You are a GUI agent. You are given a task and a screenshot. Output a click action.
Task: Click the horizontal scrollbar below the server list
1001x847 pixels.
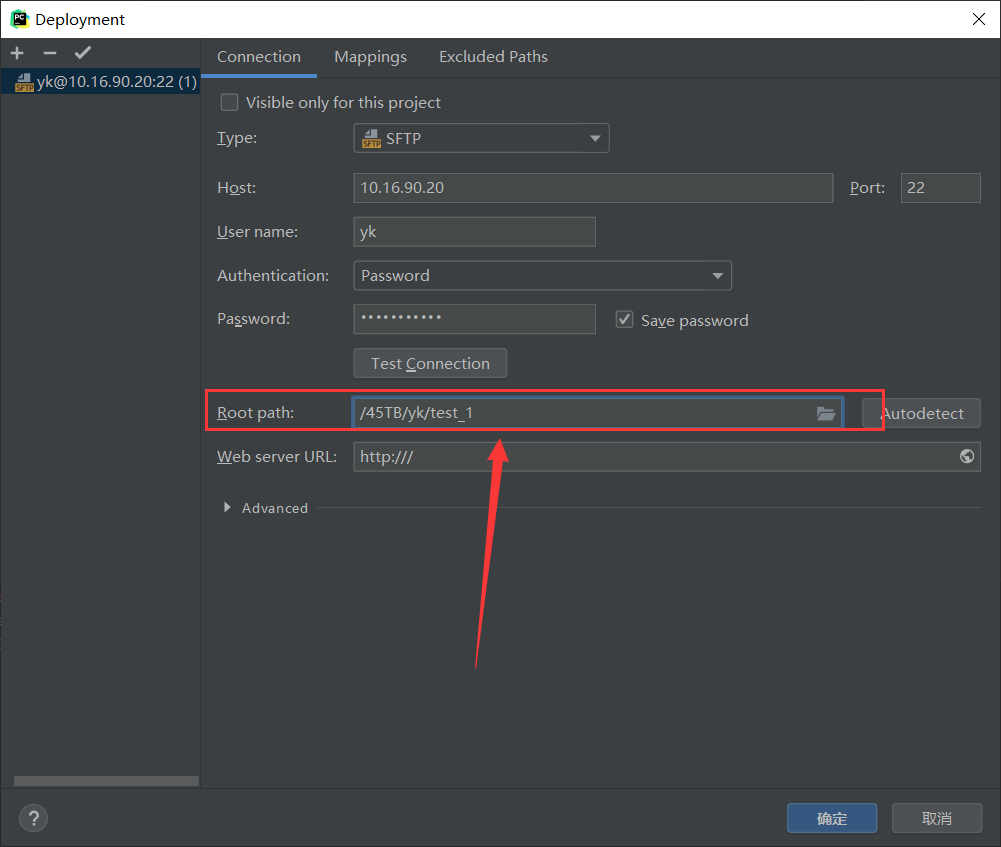tap(104, 780)
